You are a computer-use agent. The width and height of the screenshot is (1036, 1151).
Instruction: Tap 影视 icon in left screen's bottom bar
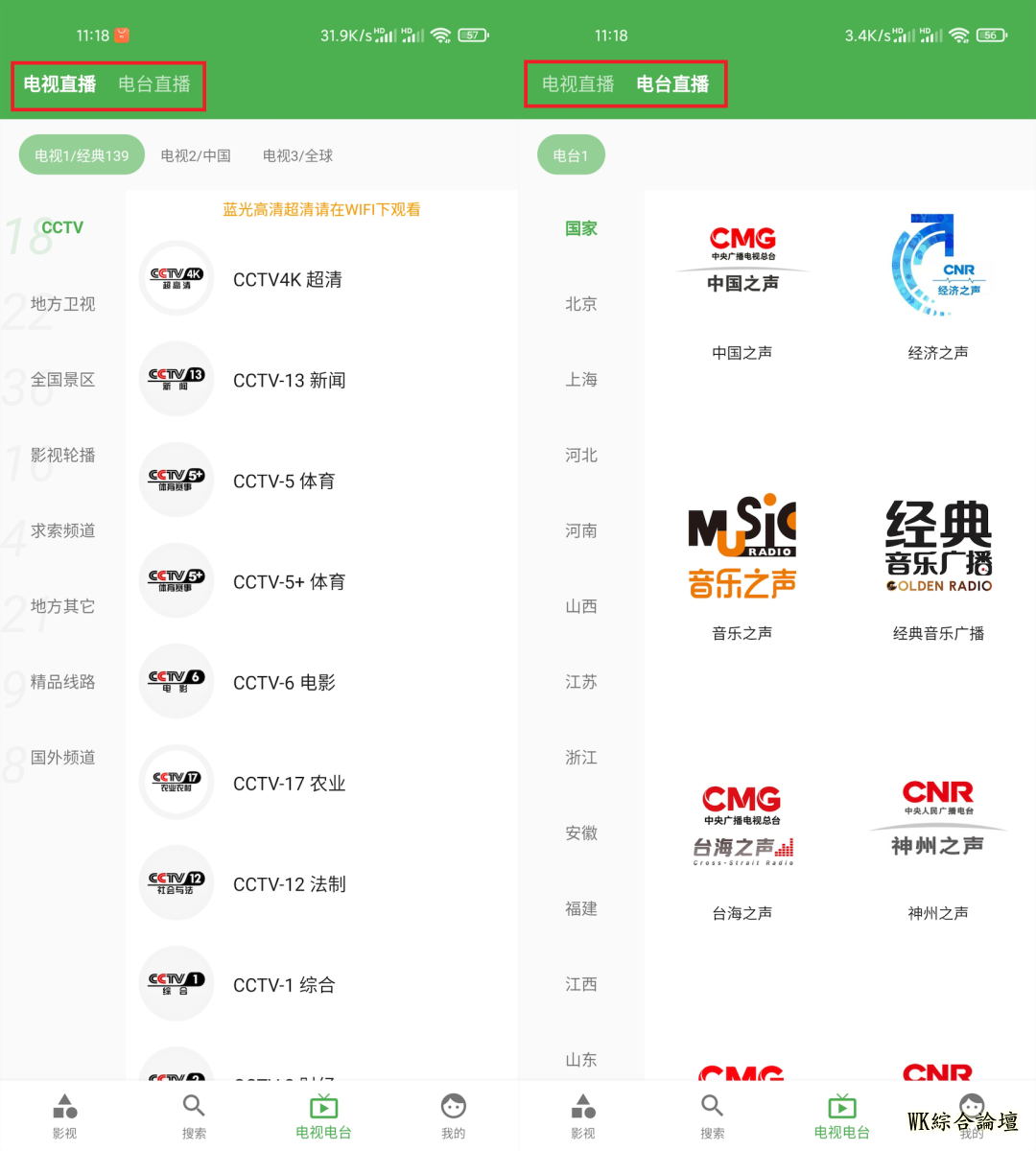[x=65, y=1107]
